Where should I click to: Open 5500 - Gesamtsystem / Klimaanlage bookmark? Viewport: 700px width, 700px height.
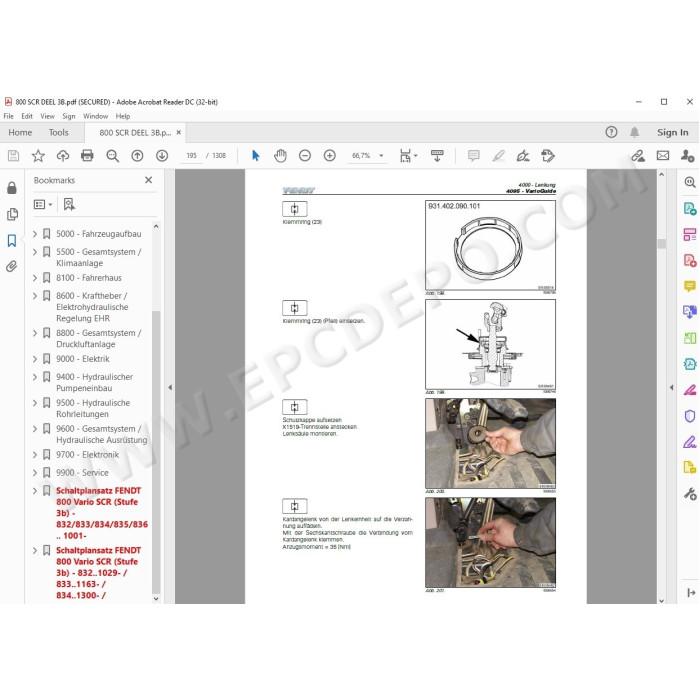(99, 257)
